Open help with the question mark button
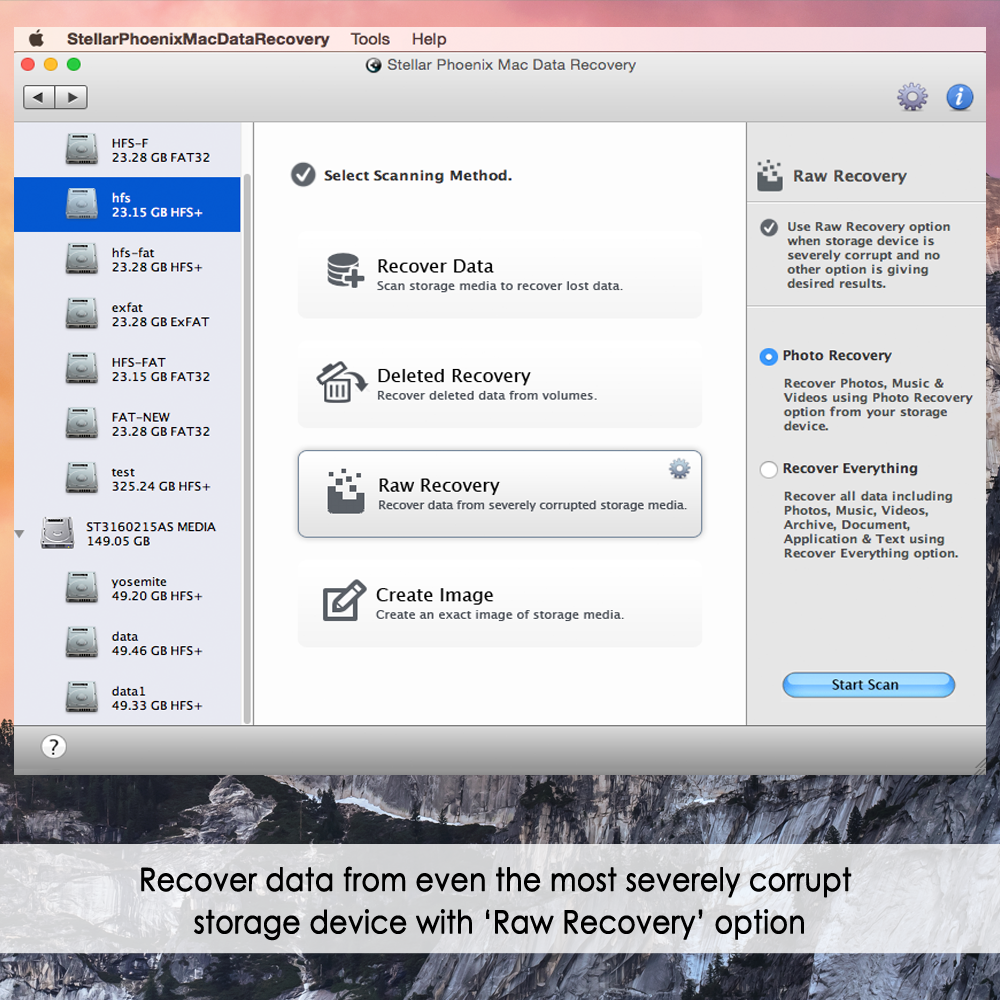 coord(54,747)
